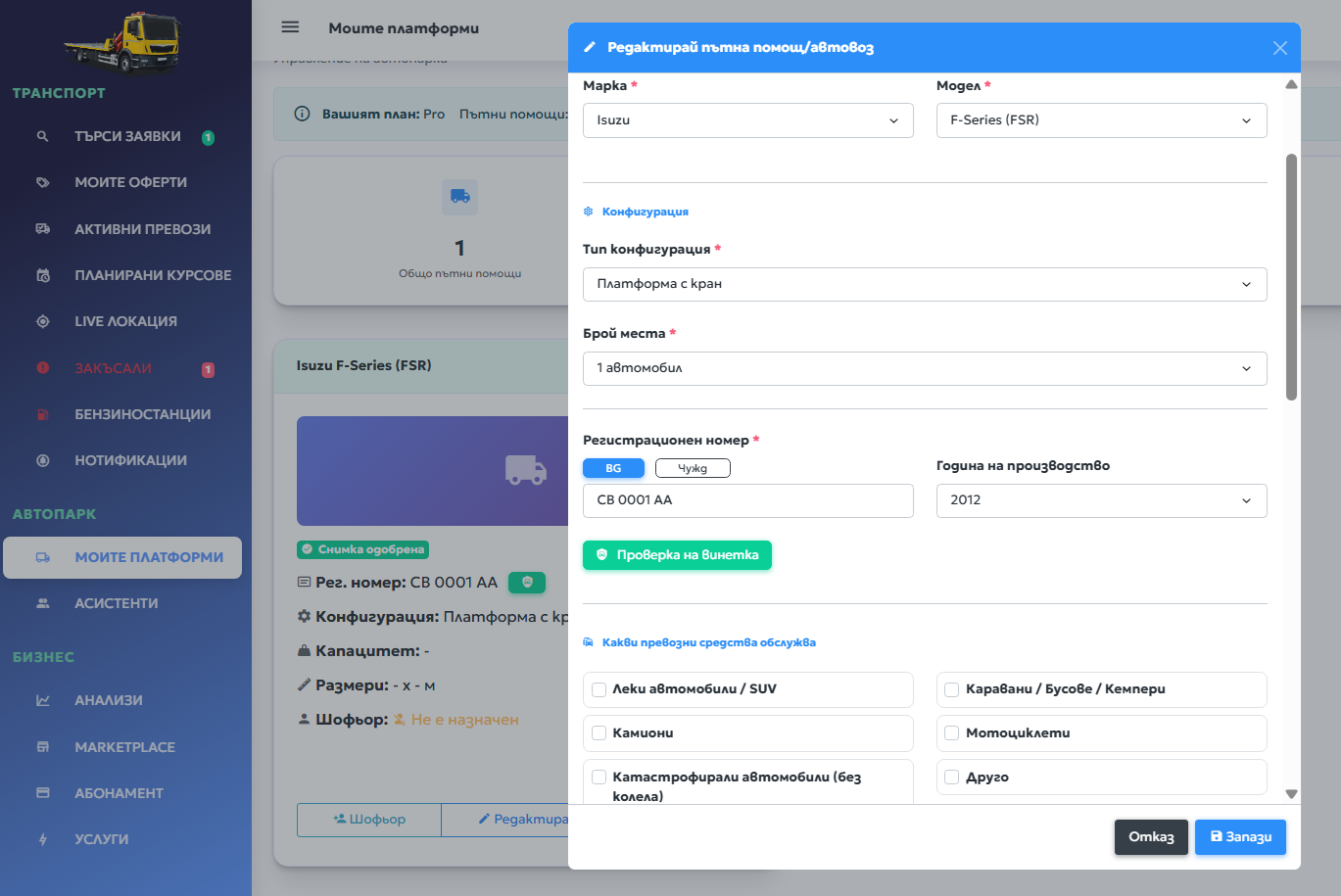Open LIVE ЛОКАЦИЯ from sidebar

pyautogui.click(x=125, y=321)
